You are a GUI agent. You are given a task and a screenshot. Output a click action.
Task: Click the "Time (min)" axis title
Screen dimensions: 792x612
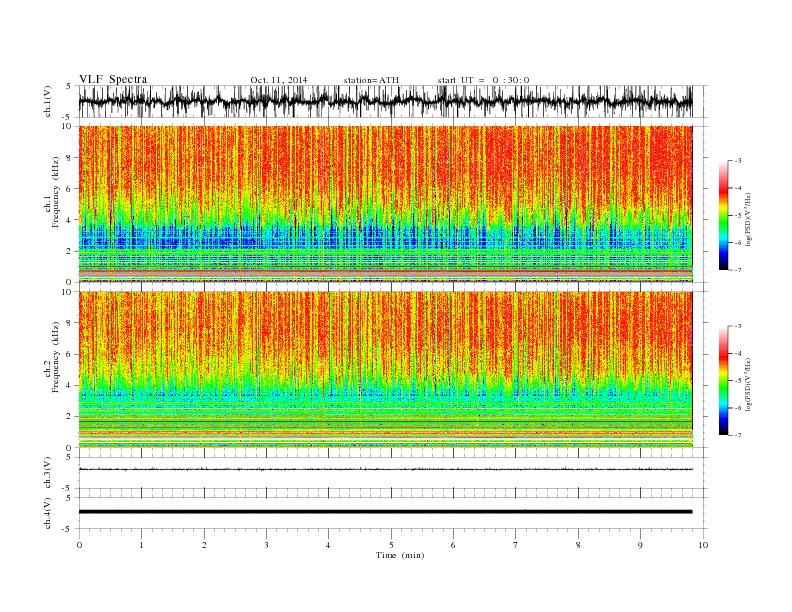pyautogui.click(x=400, y=555)
